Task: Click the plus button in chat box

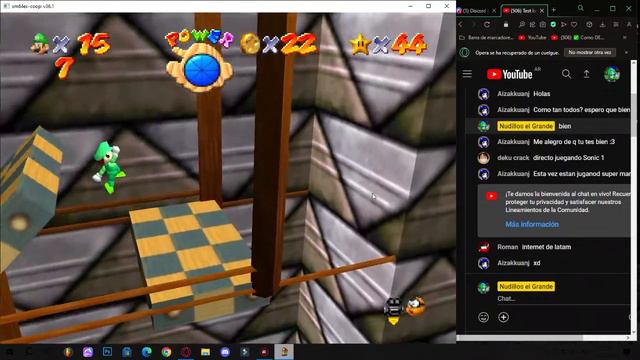Action: [x=503, y=317]
